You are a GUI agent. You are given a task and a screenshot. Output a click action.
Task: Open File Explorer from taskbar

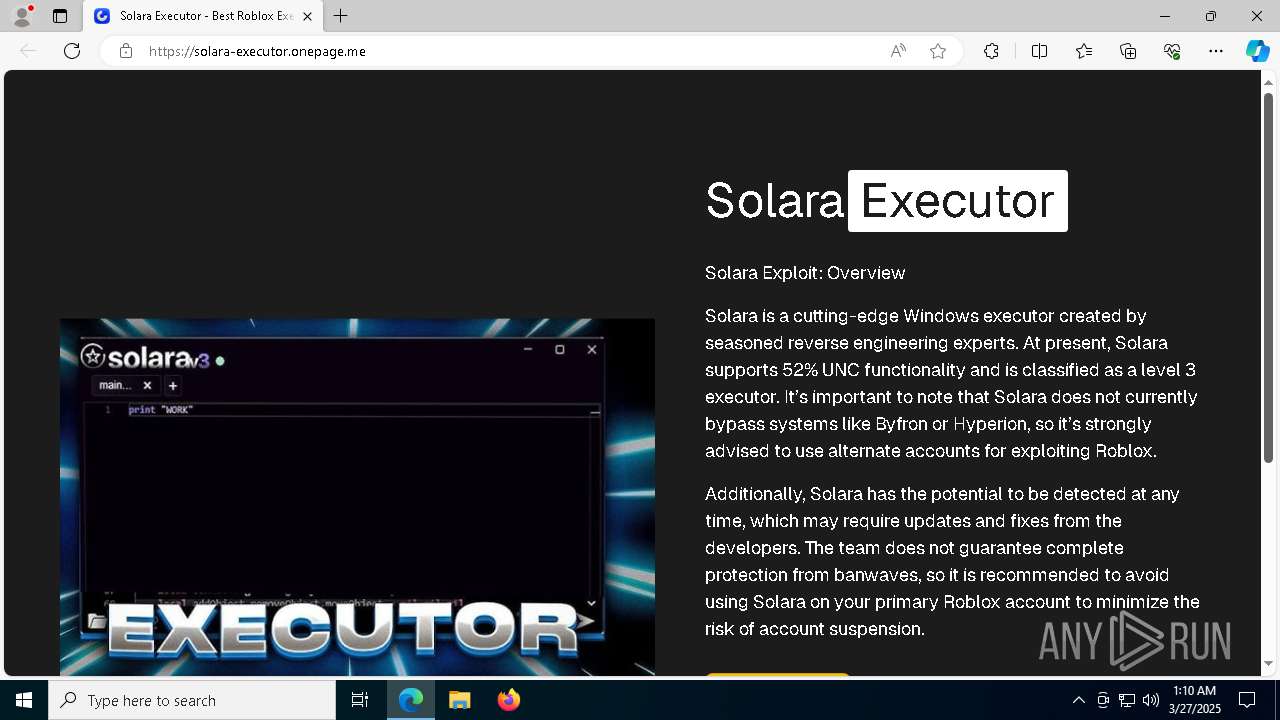pyautogui.click(x=459, y=700)
